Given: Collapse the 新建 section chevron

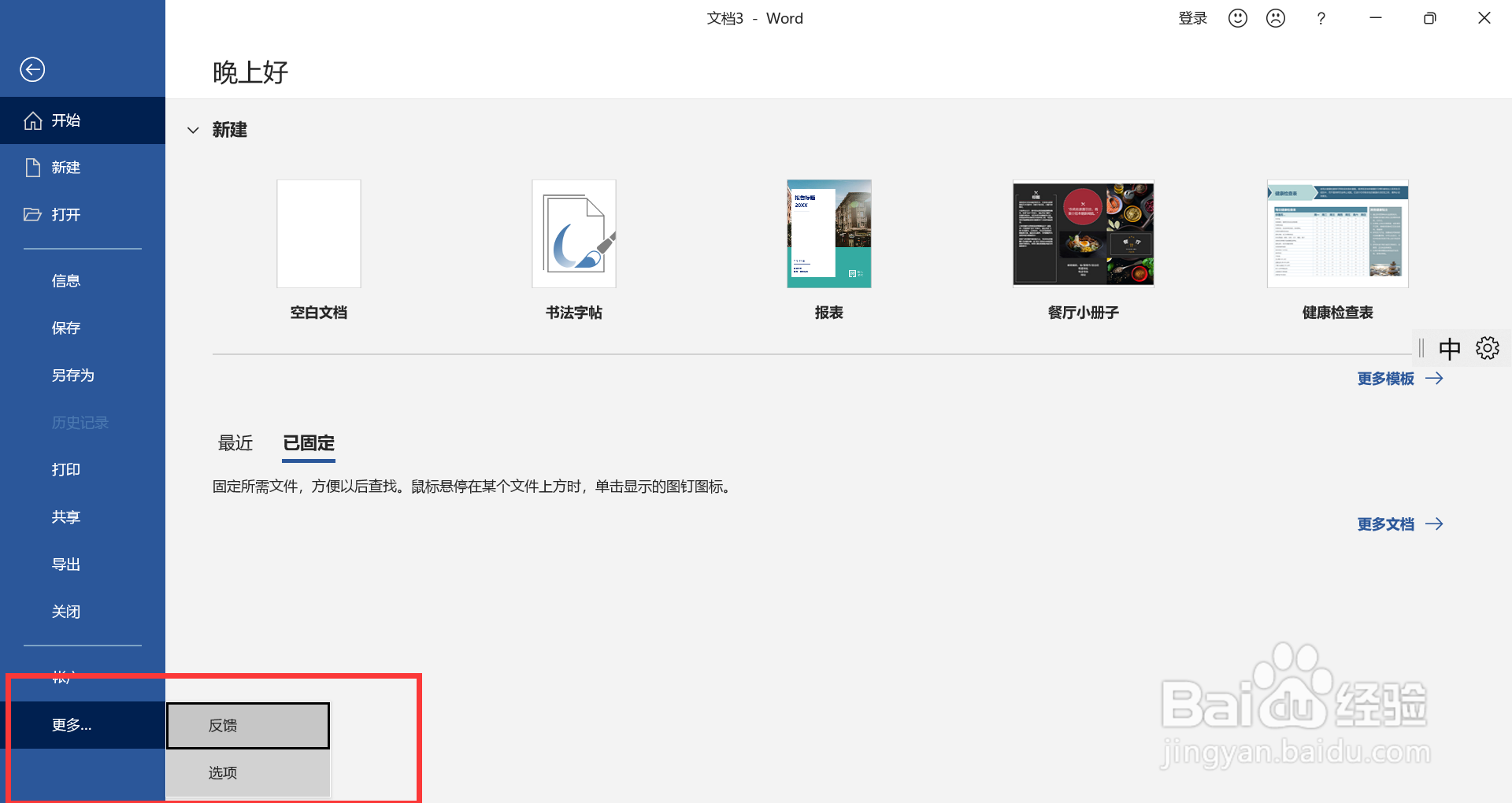Looking at the screenshot, I should pyautogui.click(x=193, y=130).
